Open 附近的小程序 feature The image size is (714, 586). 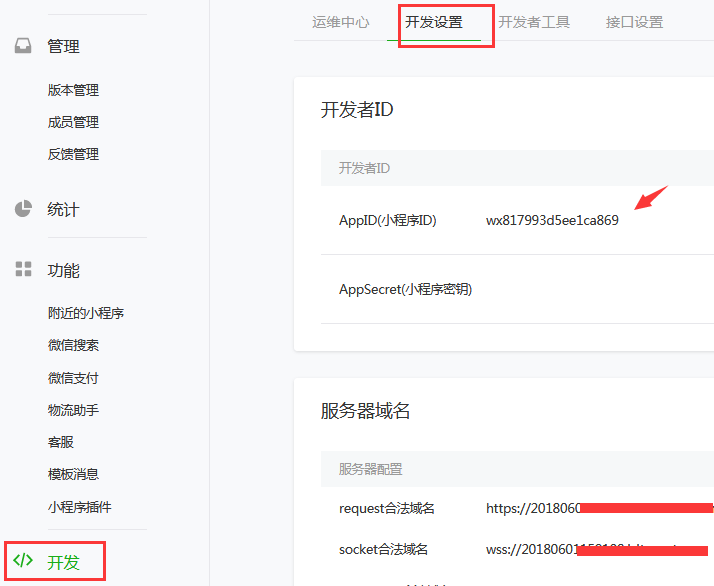86,313
